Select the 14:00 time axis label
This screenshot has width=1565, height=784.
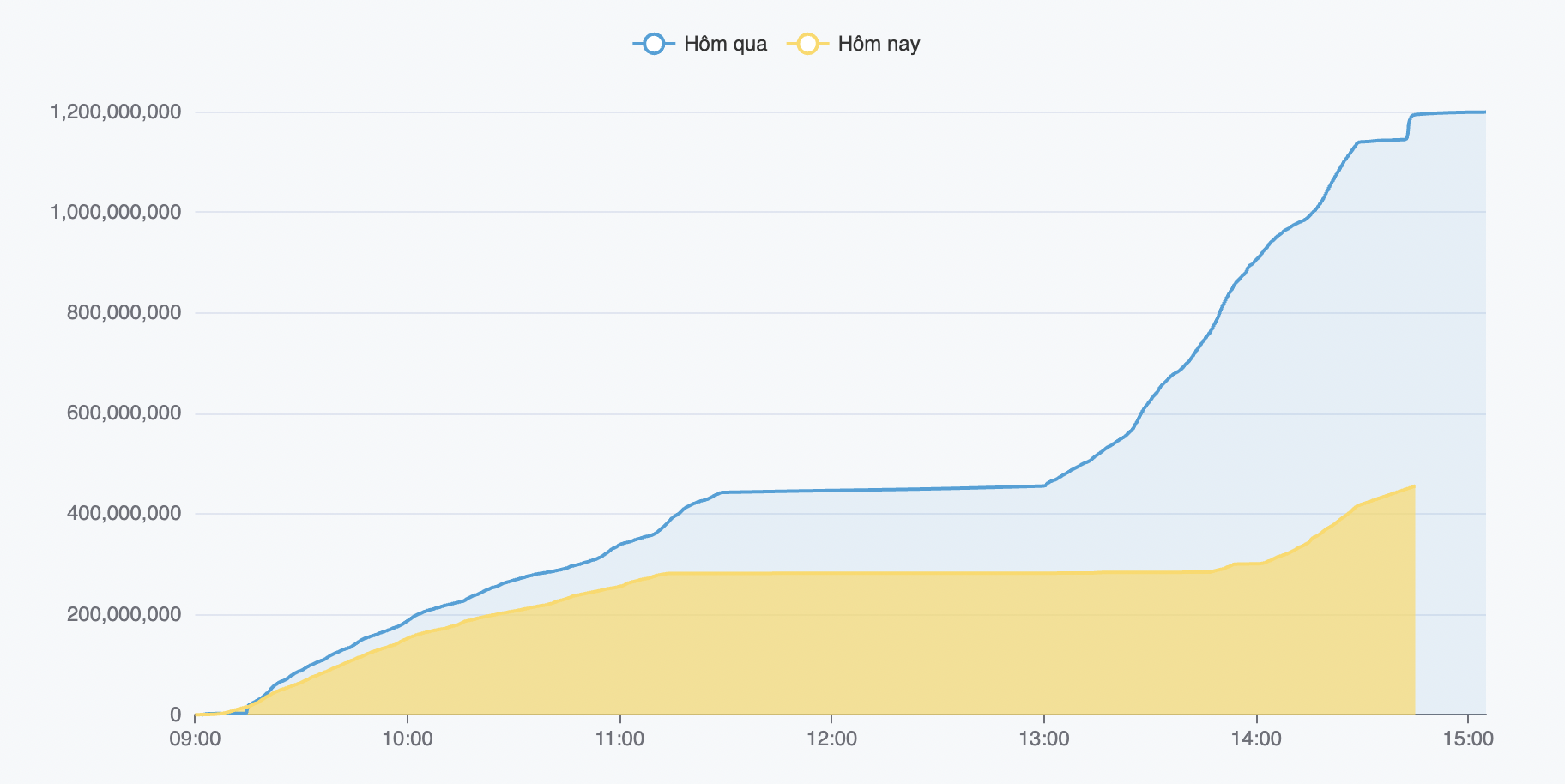coord(1256,739)
